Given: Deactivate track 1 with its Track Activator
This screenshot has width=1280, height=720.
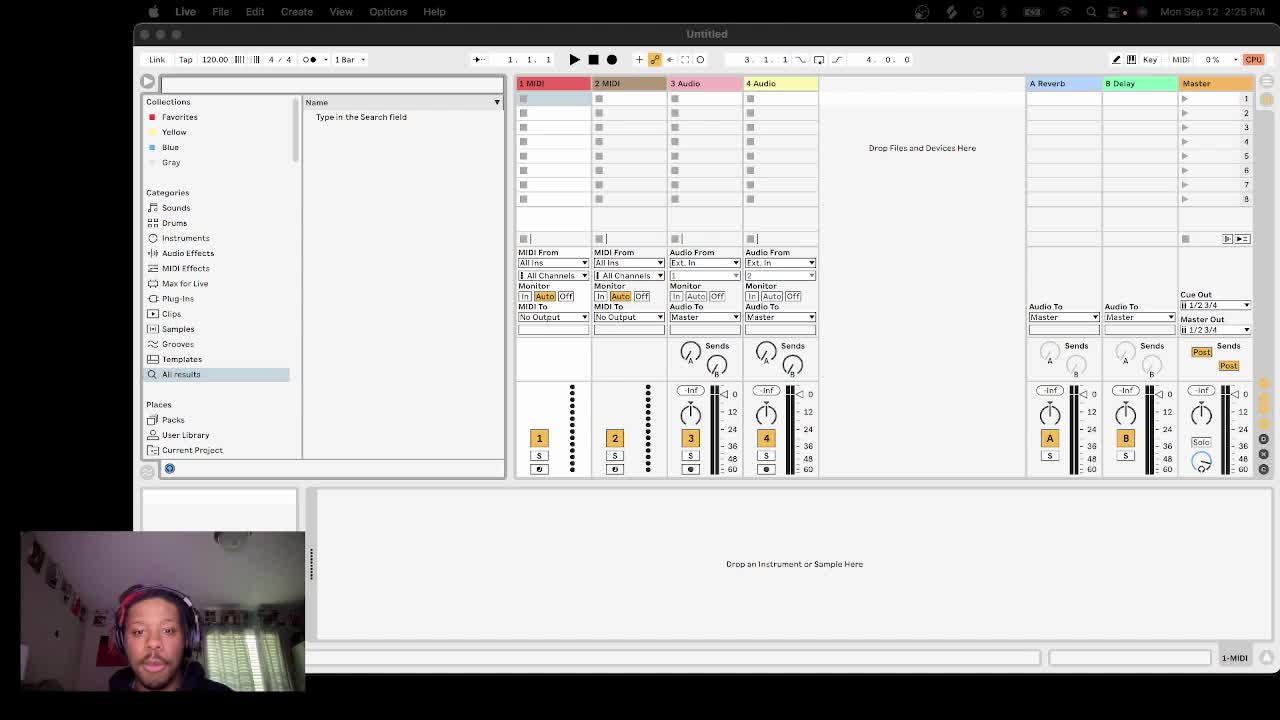Looking at the screenshot, I should (x=539, y=438).
